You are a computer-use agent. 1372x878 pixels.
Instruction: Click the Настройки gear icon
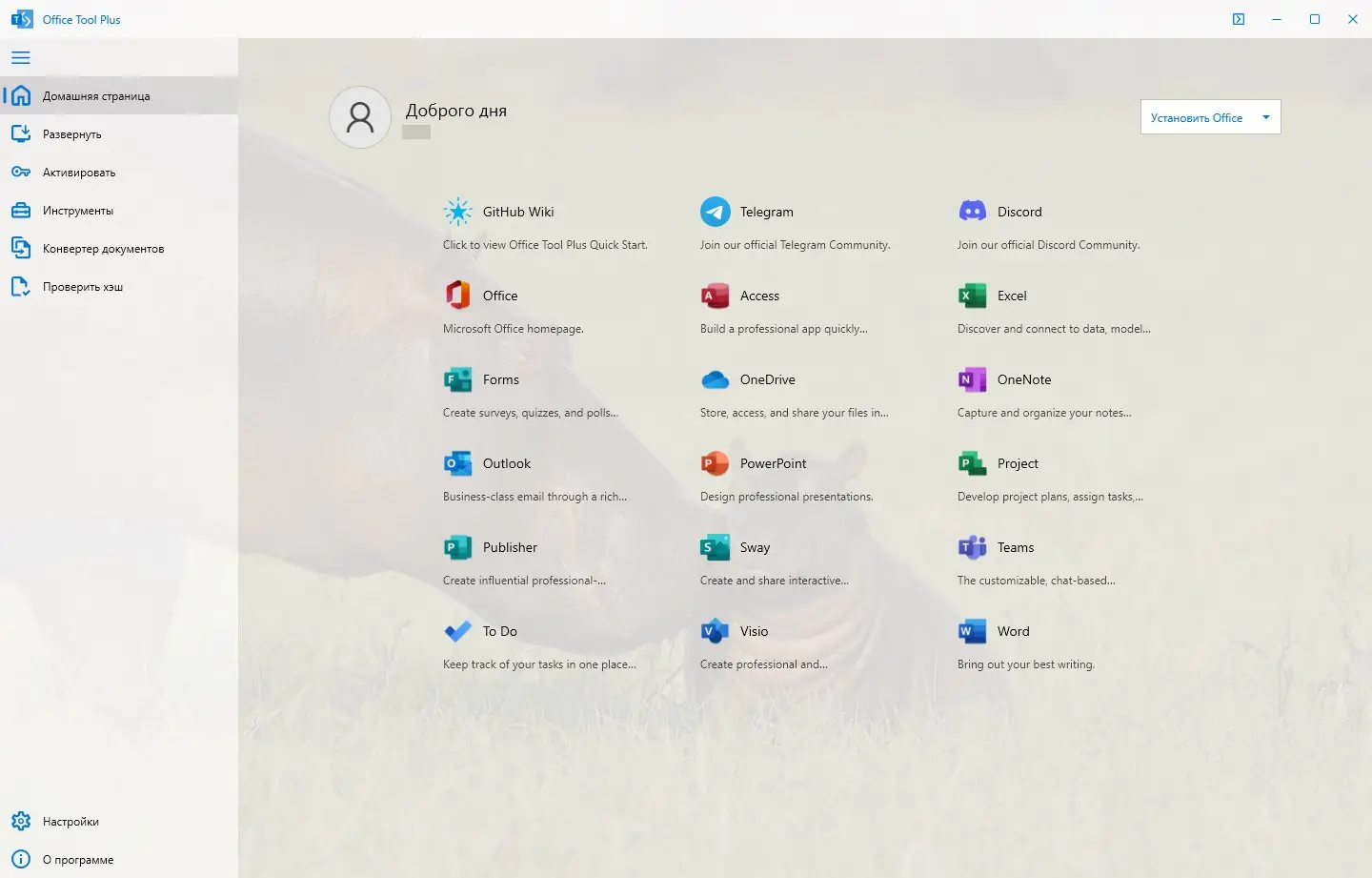tap(21, 821)
